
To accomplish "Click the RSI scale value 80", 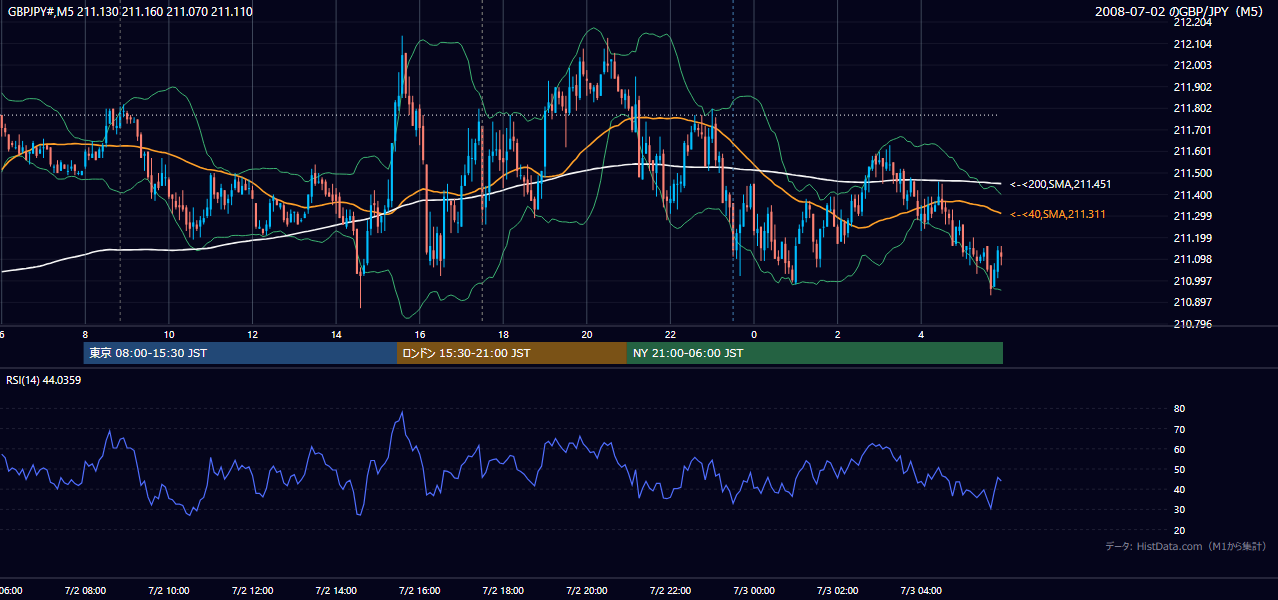I will pyautogui.click(x=1179, y=409).
